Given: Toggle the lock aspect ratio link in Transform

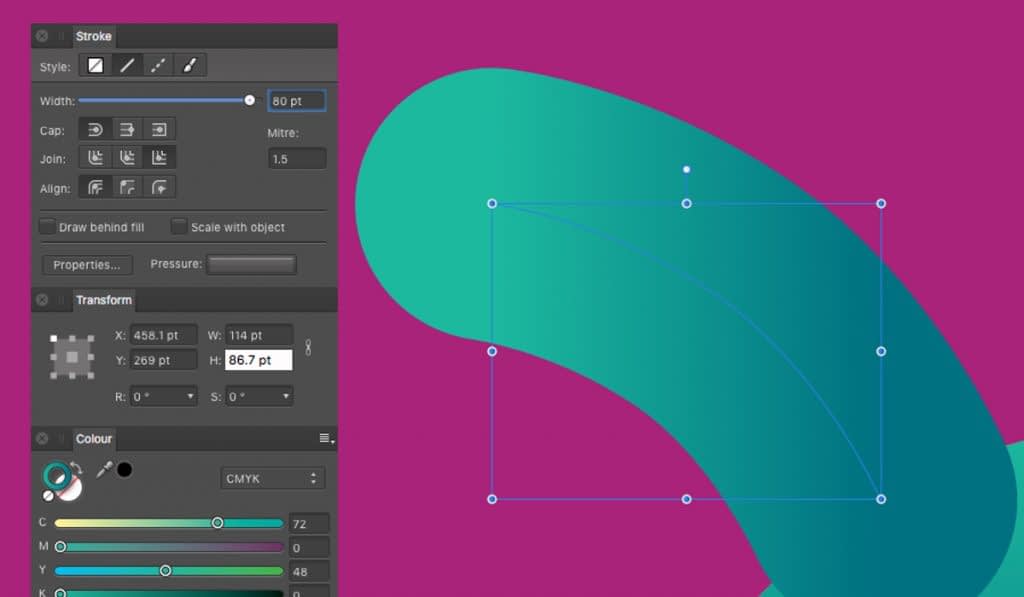Looking at the screenshot, I should click(308, 347).
